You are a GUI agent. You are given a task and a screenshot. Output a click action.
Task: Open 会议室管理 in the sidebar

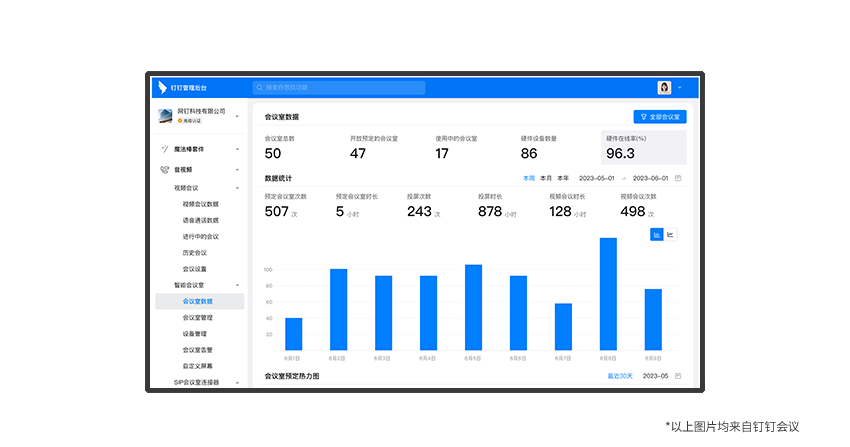[197, 317]
